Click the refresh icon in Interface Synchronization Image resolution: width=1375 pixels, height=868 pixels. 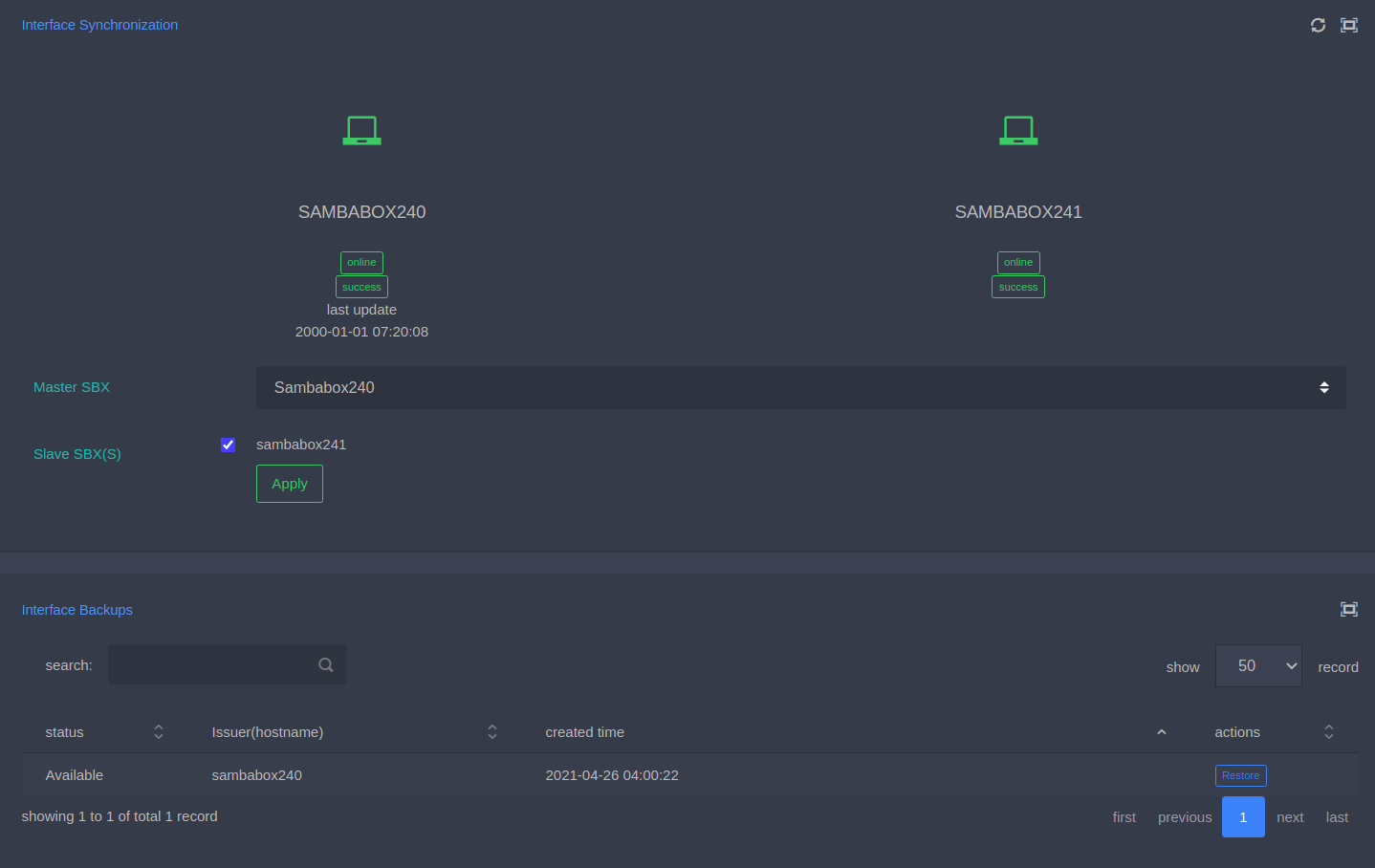pos(1318,25)
